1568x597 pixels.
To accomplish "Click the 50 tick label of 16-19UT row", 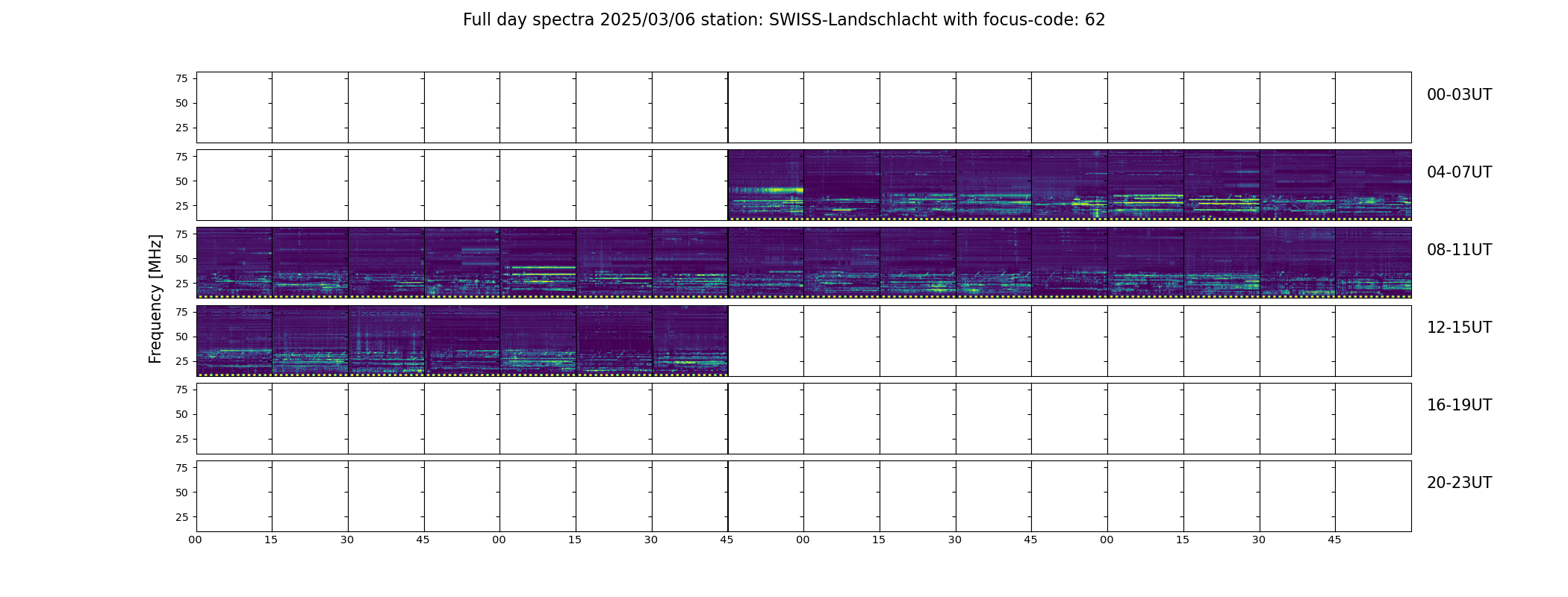I will click(x=181, y=414).
